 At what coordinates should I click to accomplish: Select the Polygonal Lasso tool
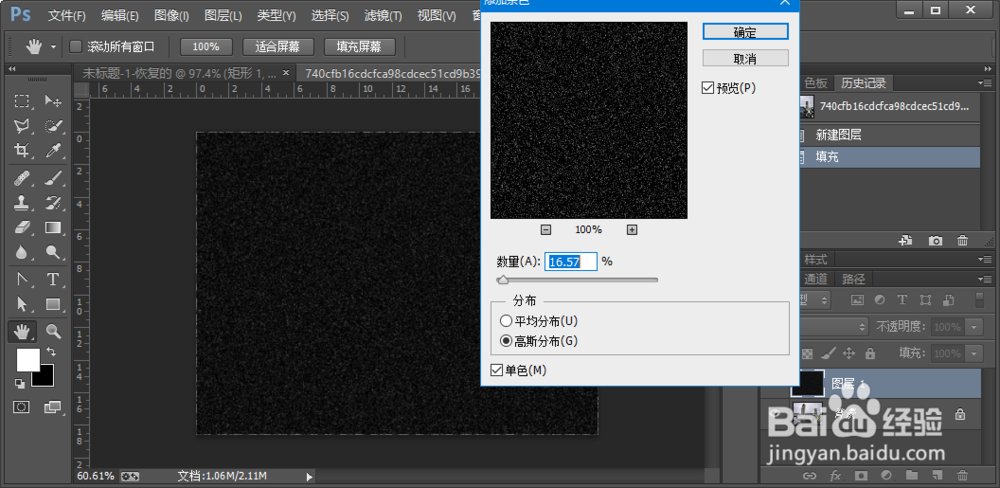coord(22,126)
